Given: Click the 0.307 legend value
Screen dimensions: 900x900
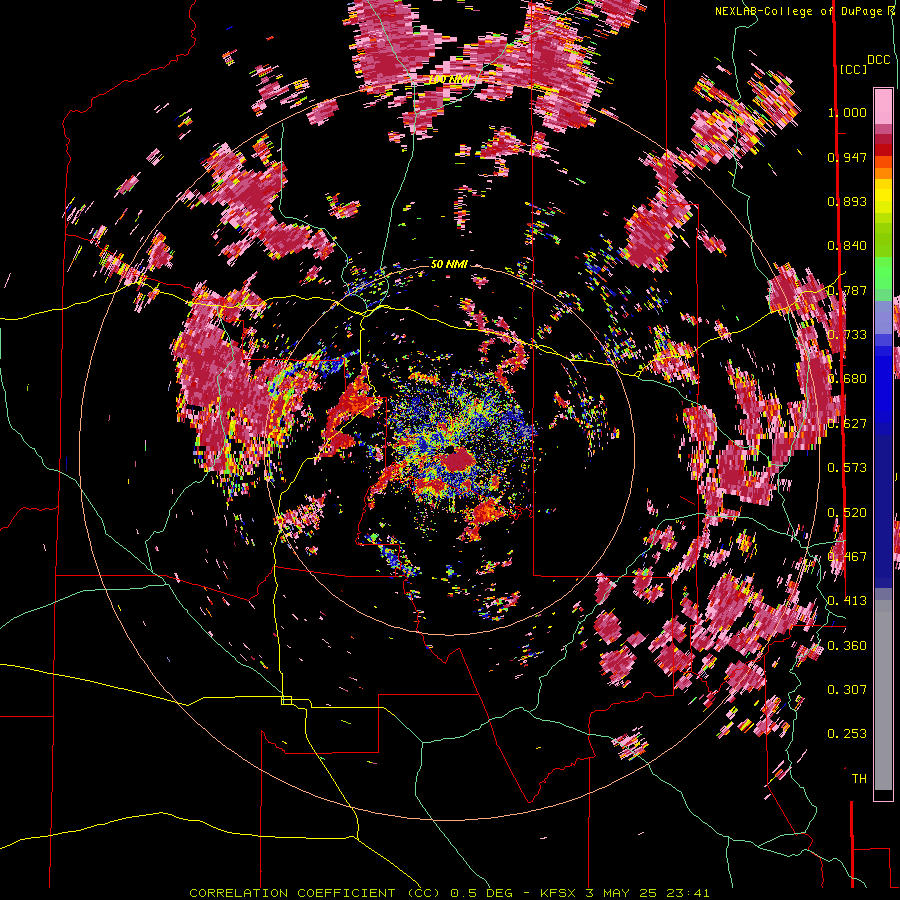Looking at the screenshot, I should (847, 690).
